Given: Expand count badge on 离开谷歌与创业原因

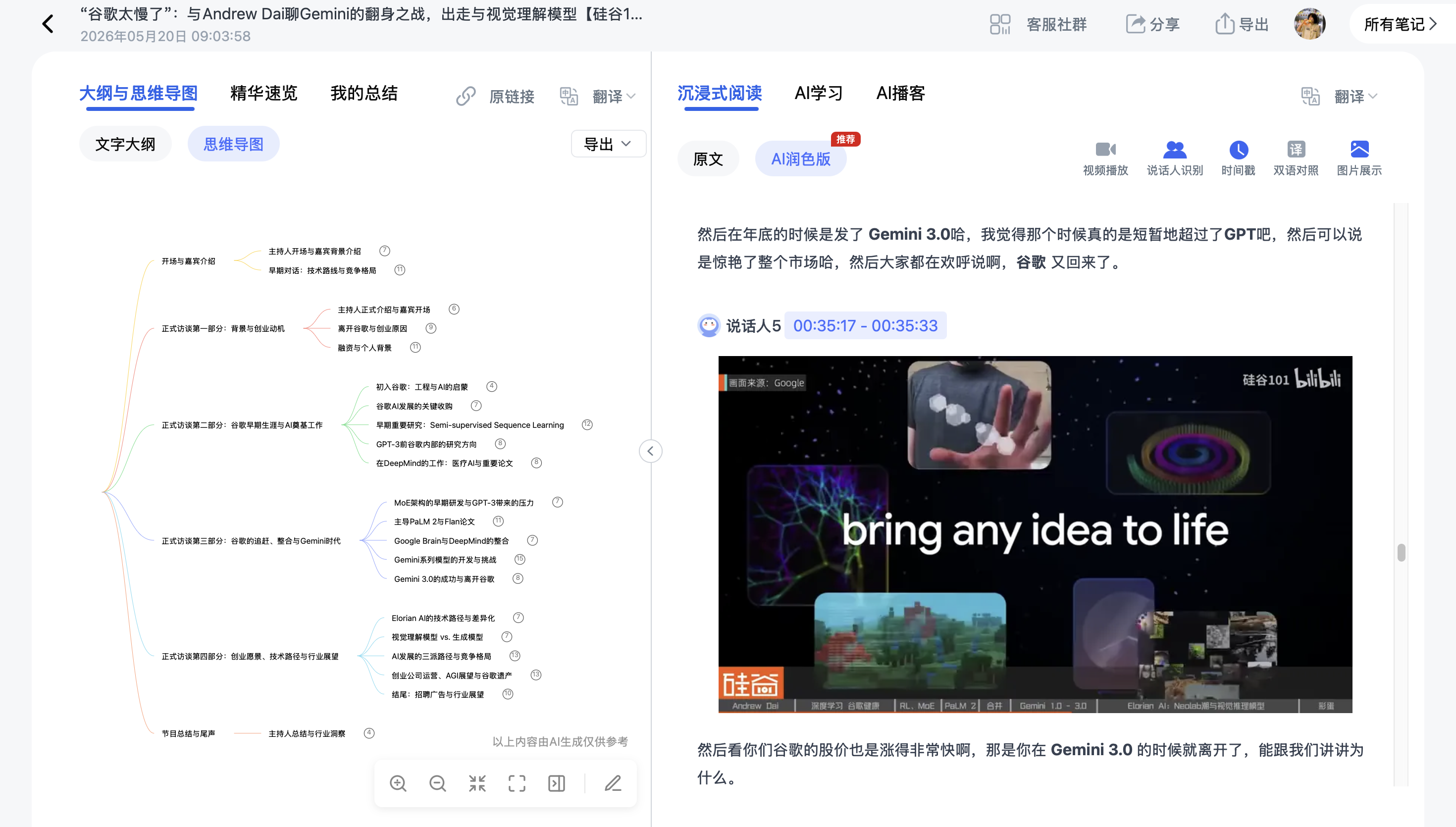Looking at the screenshot, I should click(431, 328).
